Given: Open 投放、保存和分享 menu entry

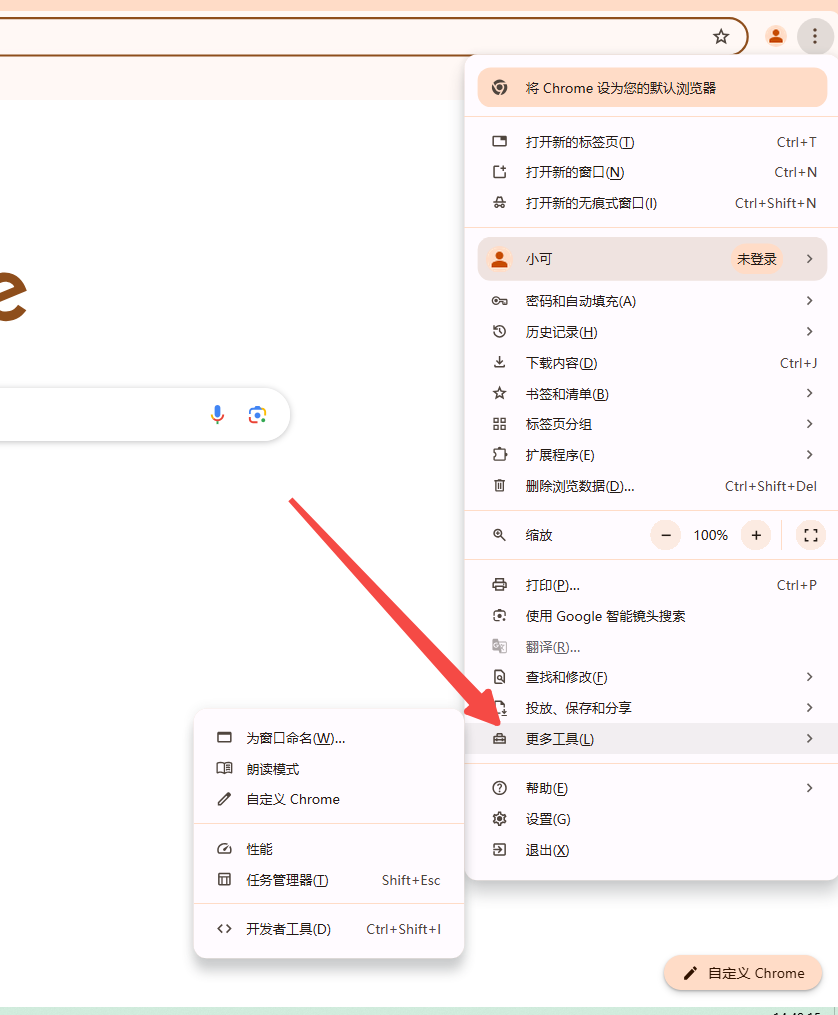Looking at the screenshot, I should (651, 708).
